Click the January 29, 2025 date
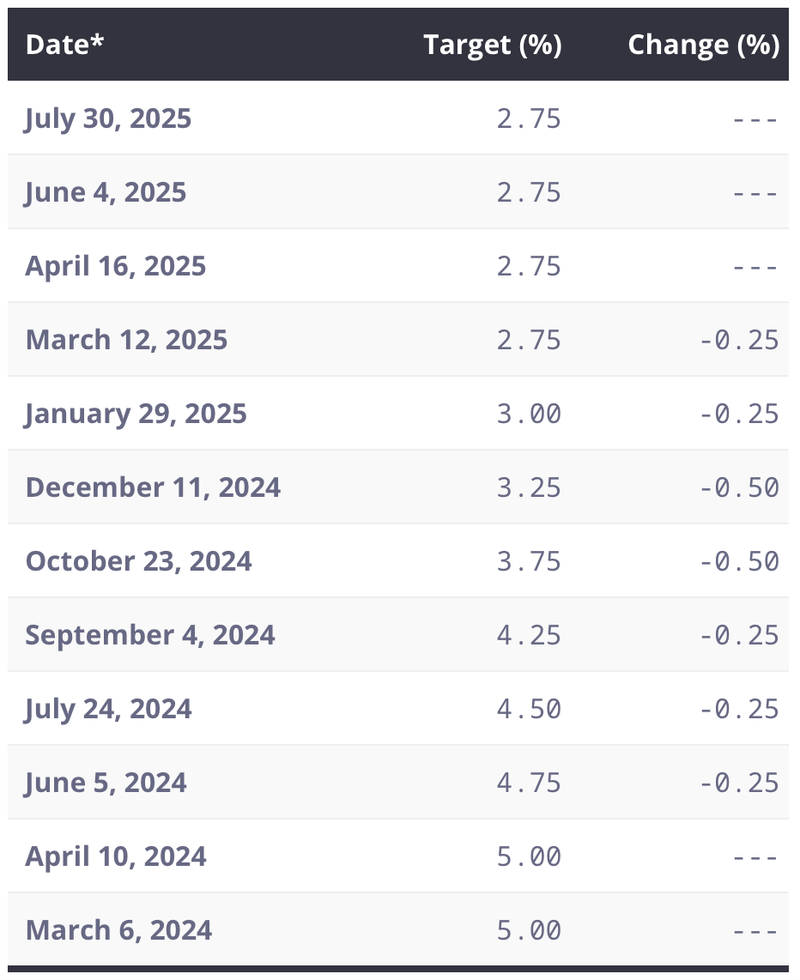800x980 pixels. [136, 414]
